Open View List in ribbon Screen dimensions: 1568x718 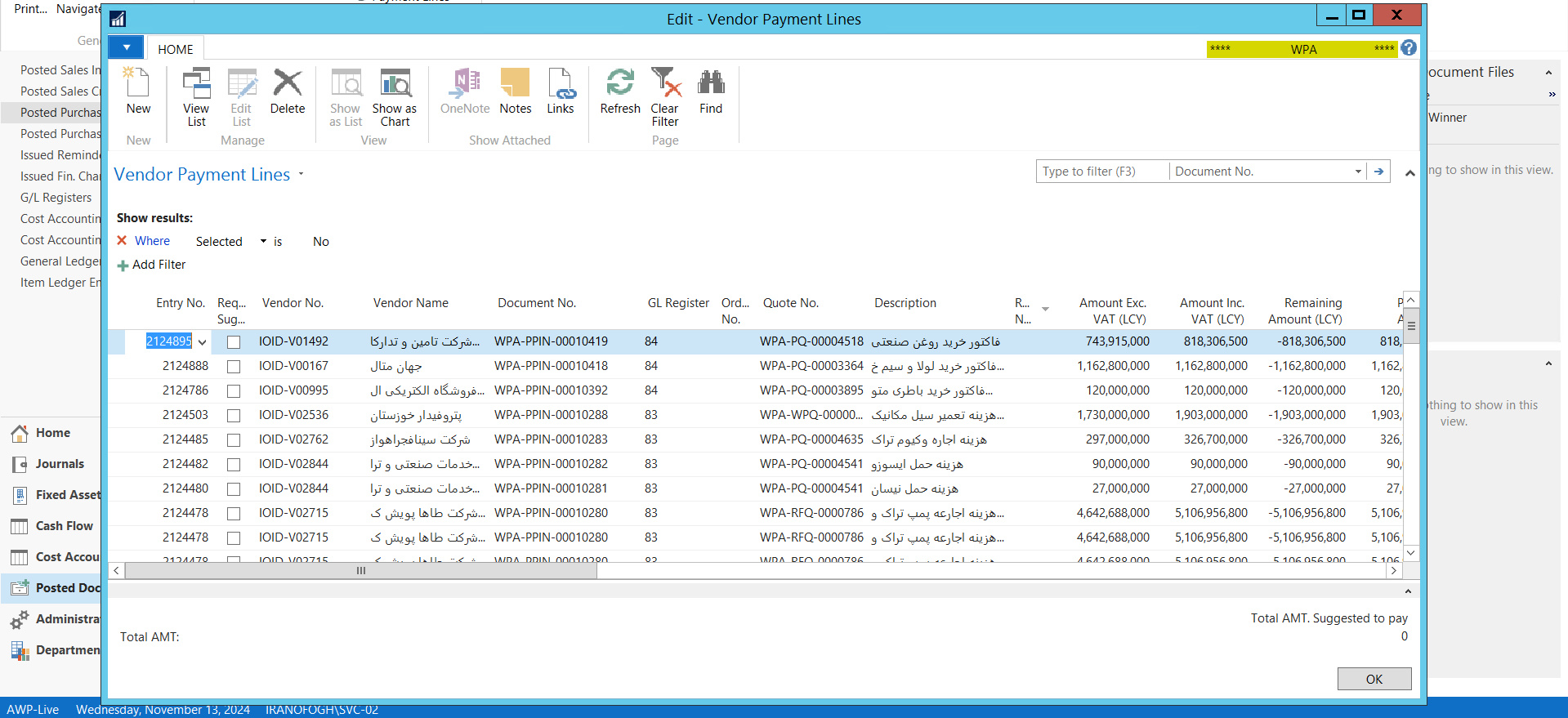pos(196,96)
